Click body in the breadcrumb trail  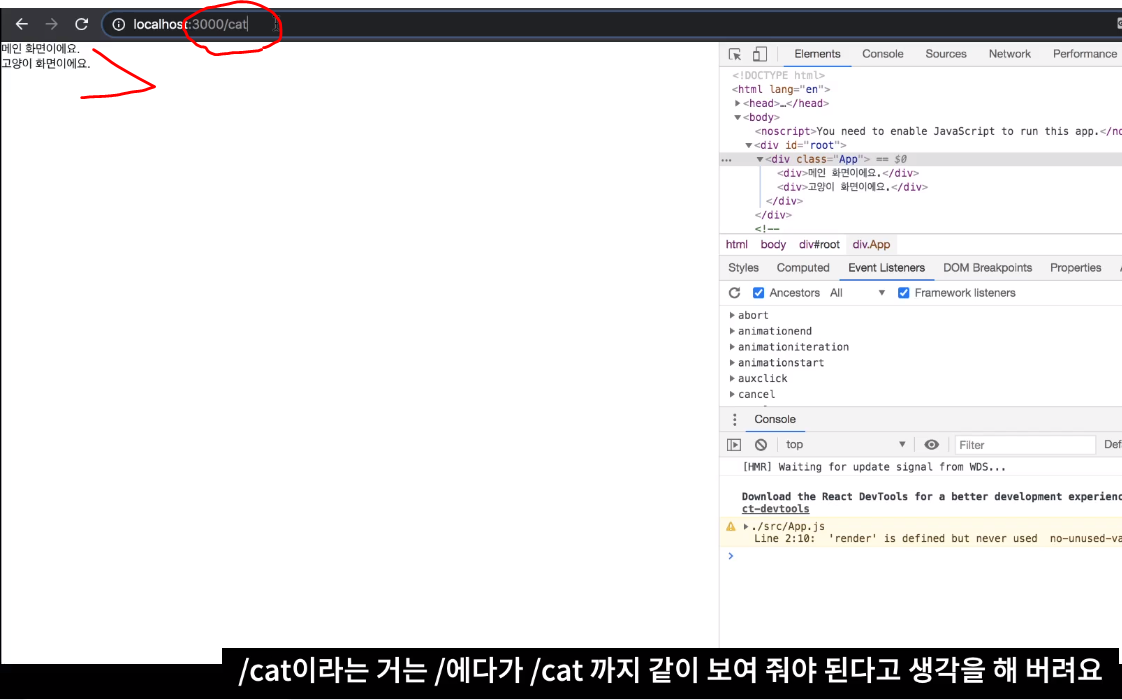(x=773, y=244)
